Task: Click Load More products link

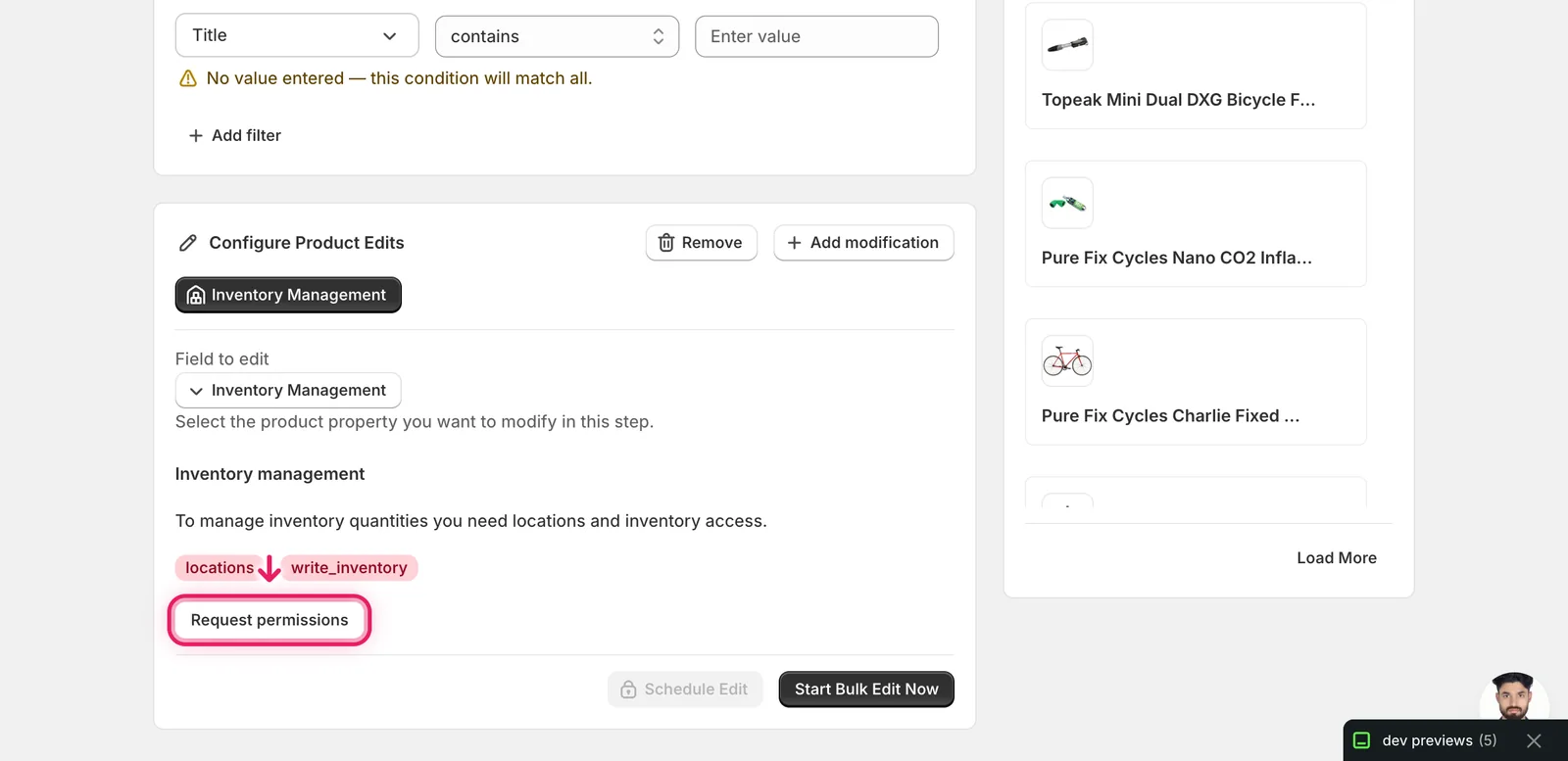Action: (x=1337, y=558)
